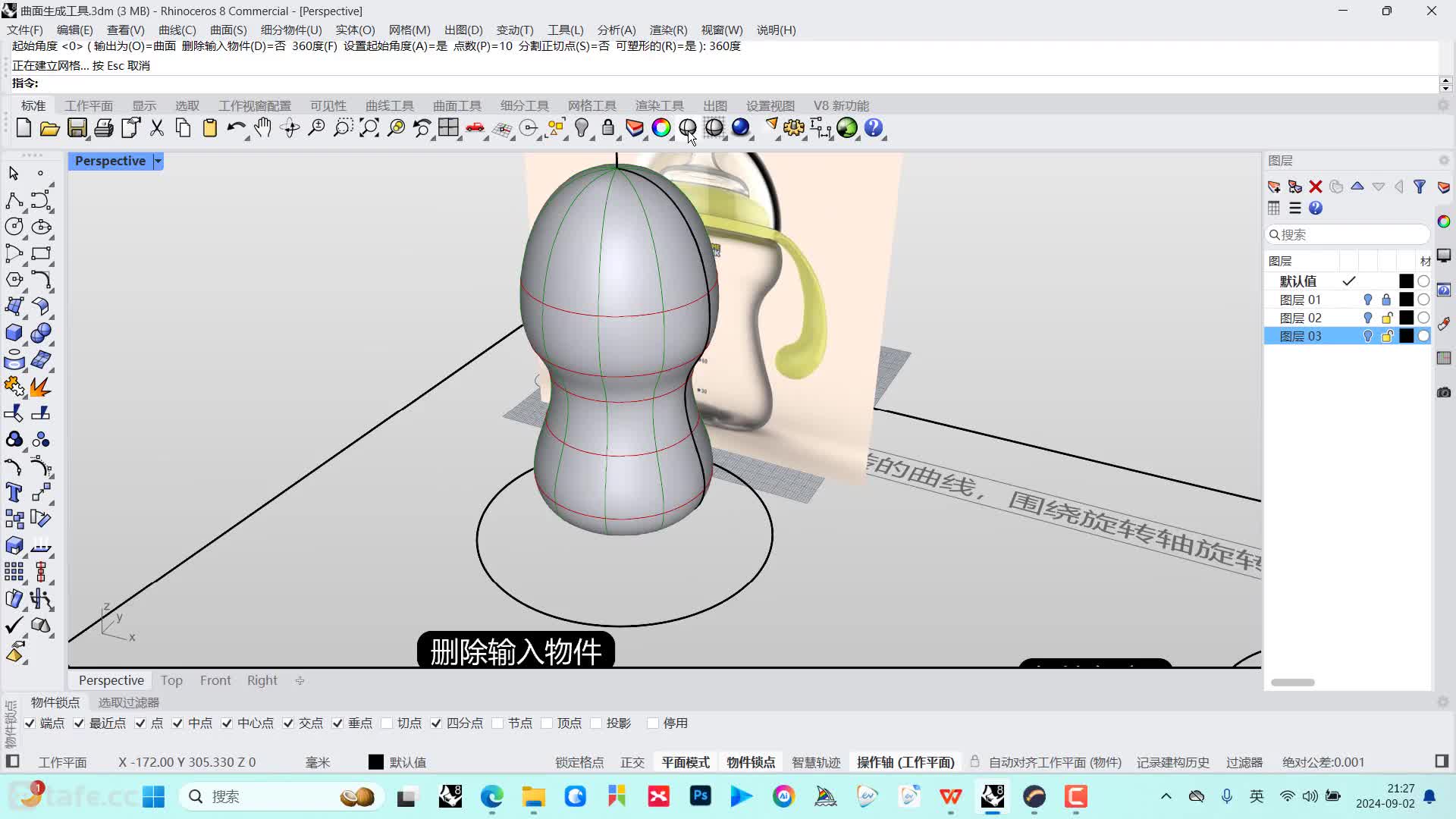Open Photoshop from the taskbar

pos(700,796)
